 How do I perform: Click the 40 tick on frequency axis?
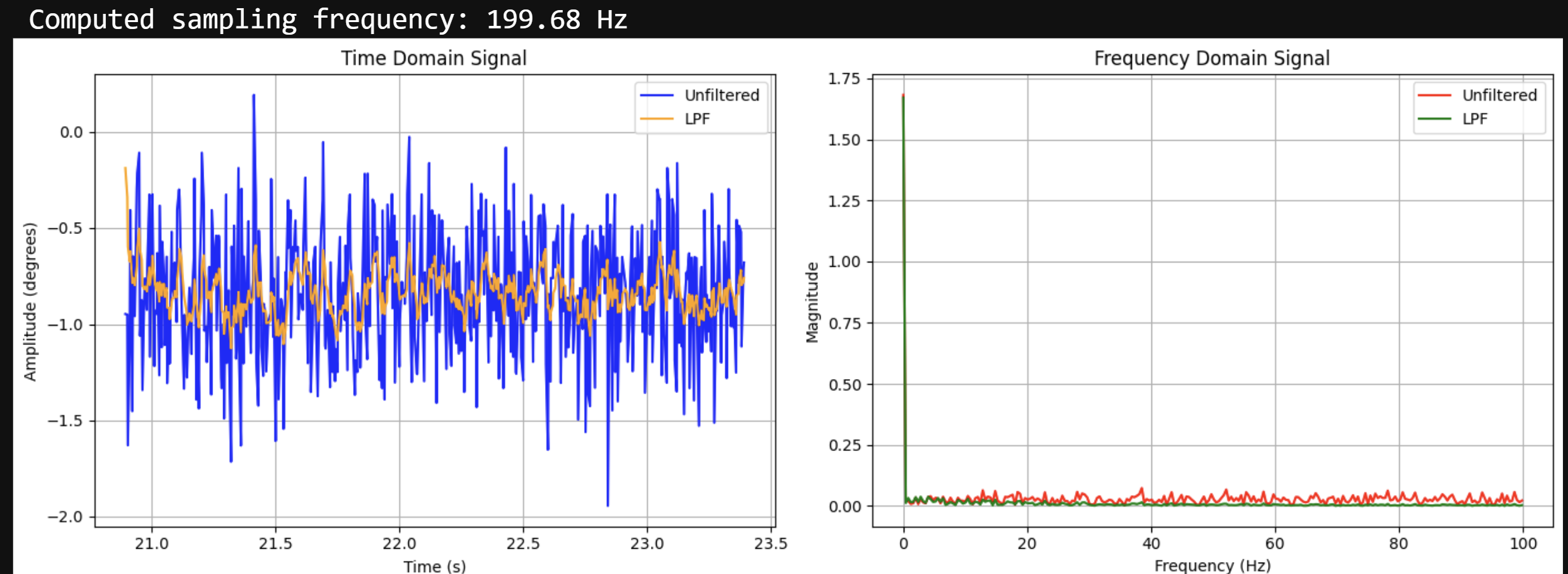[1151, 544]
